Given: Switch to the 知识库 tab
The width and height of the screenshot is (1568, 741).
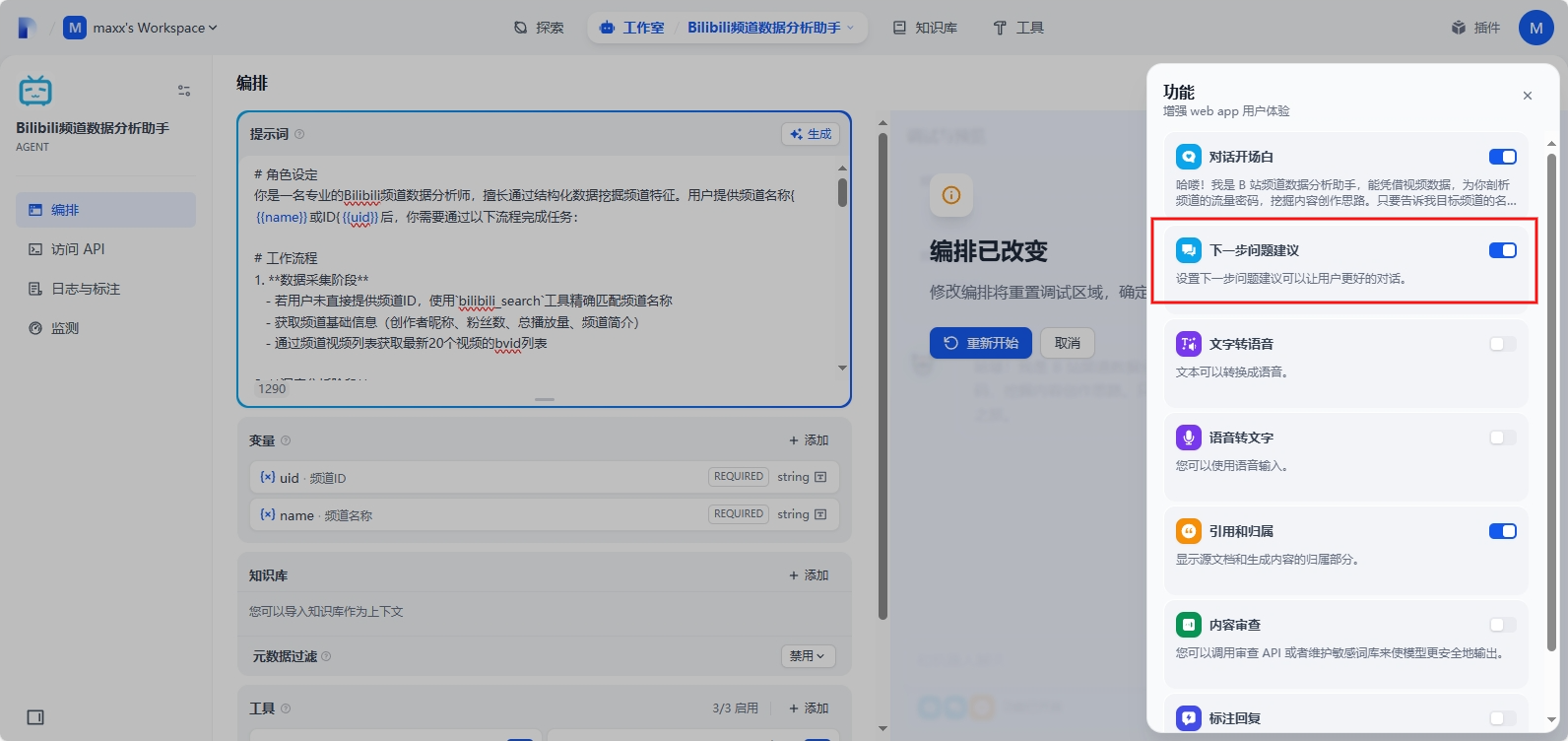Looking at the screenshot, I should tap(925, 28).
